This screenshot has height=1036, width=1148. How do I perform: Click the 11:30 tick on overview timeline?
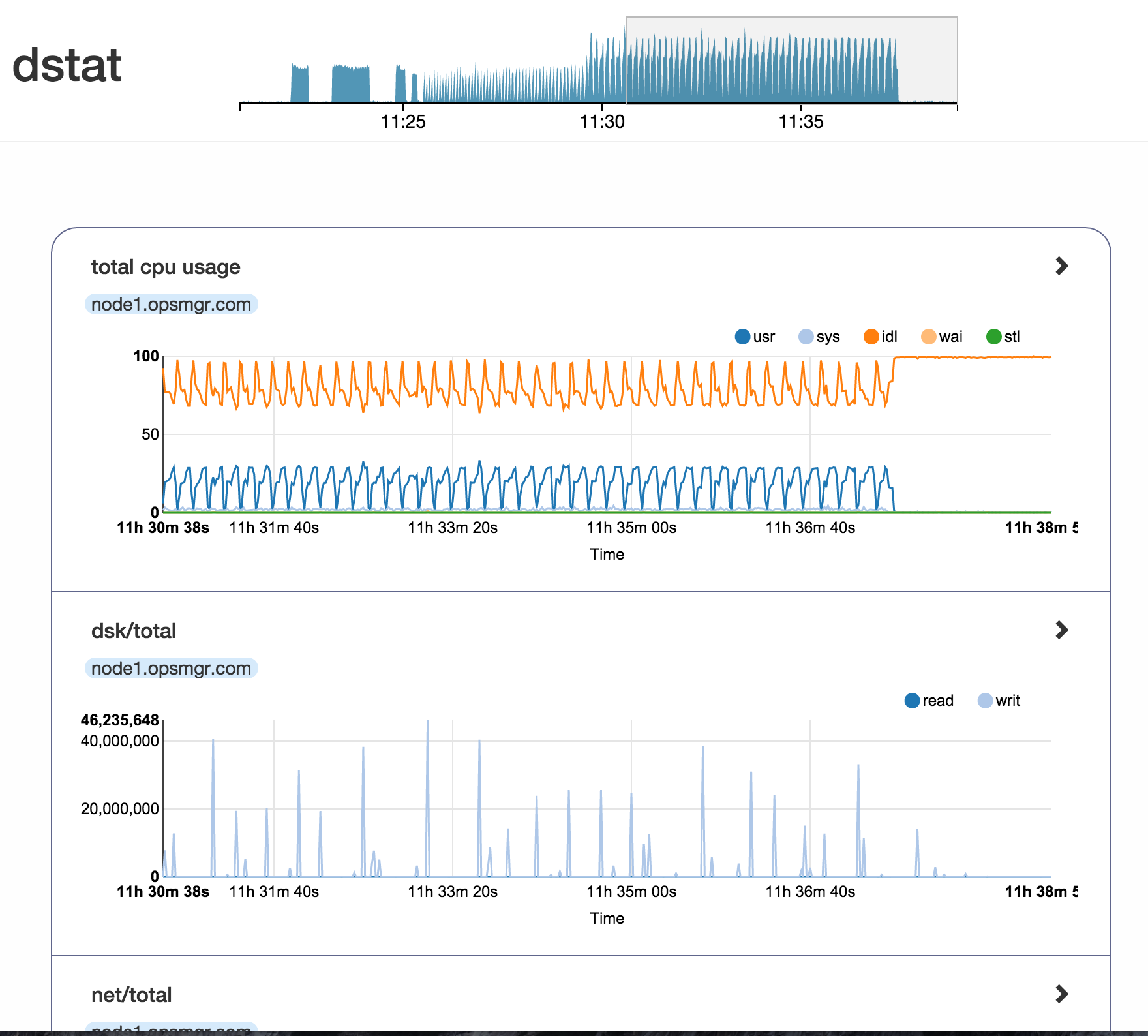[602, 121]
